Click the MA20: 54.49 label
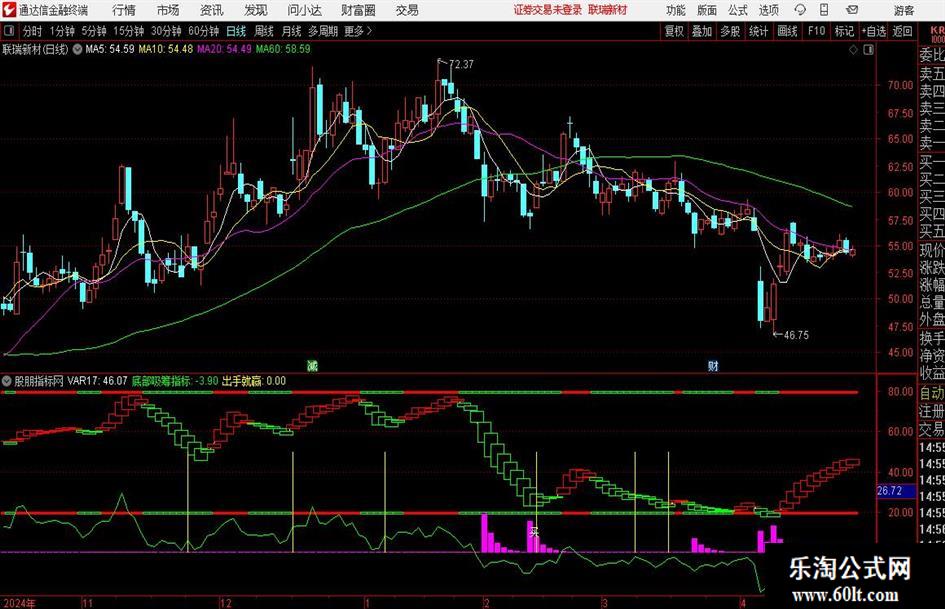This screenshot has height=609, width=945. [224, 49]
